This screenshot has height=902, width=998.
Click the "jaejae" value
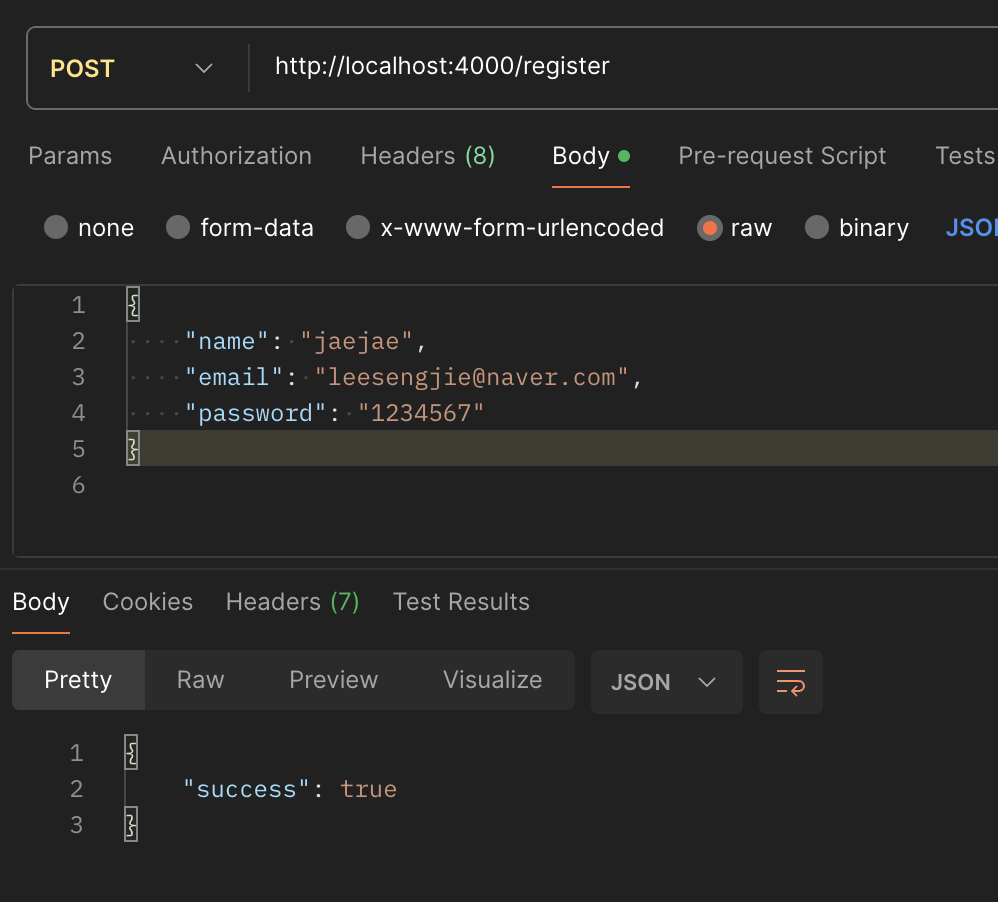(x=356, y=341)
